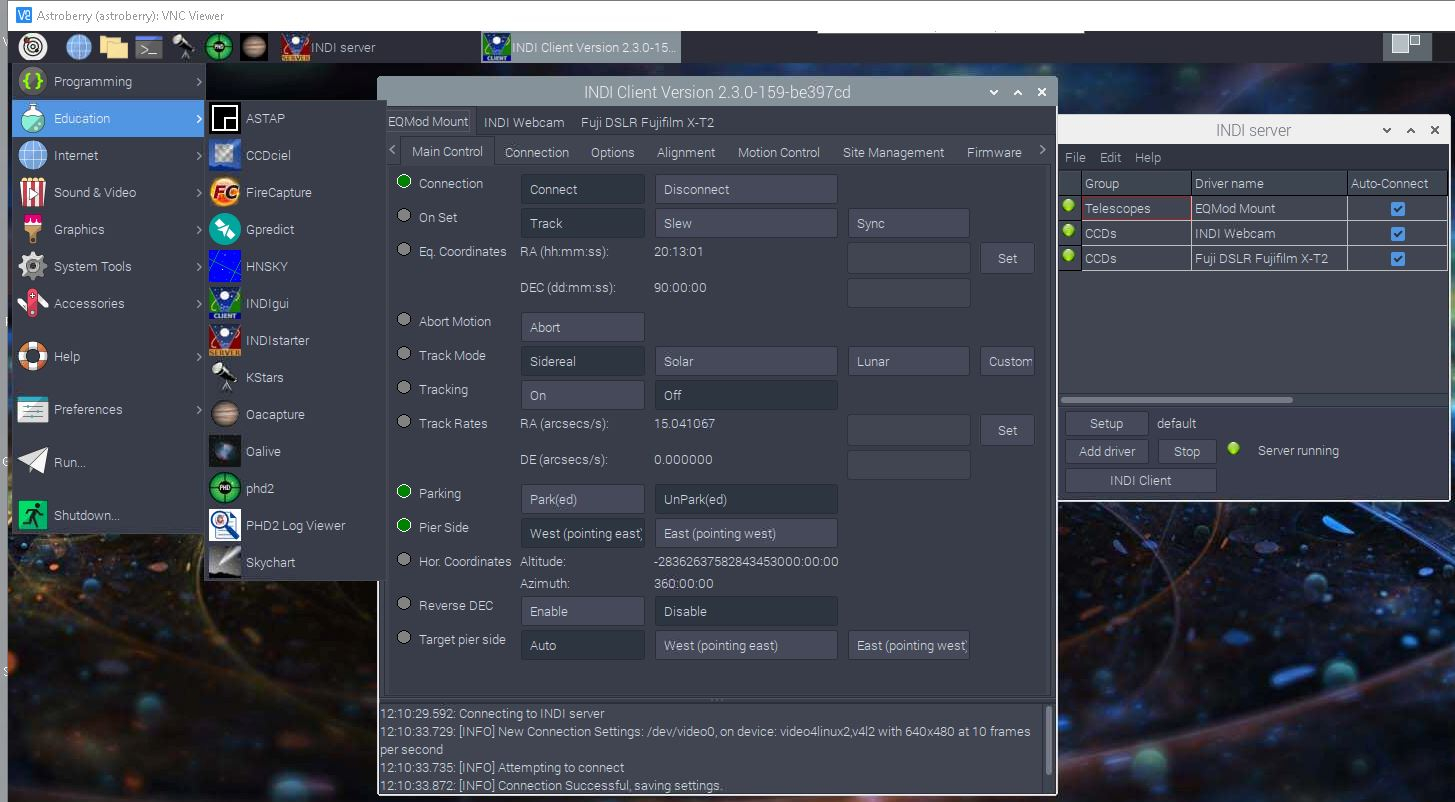Toggle auto-connect for Fuji DSLR Fujifilm X-T2
This screenshot has height=802, width=1455.
point(1398,259)
